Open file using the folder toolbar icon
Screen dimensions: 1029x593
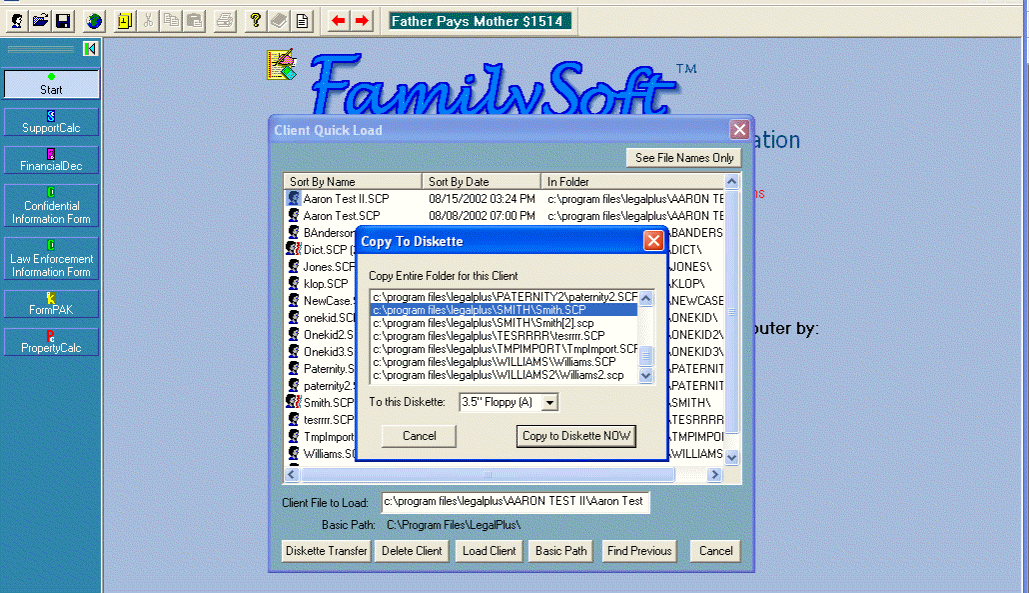(40, 20)
